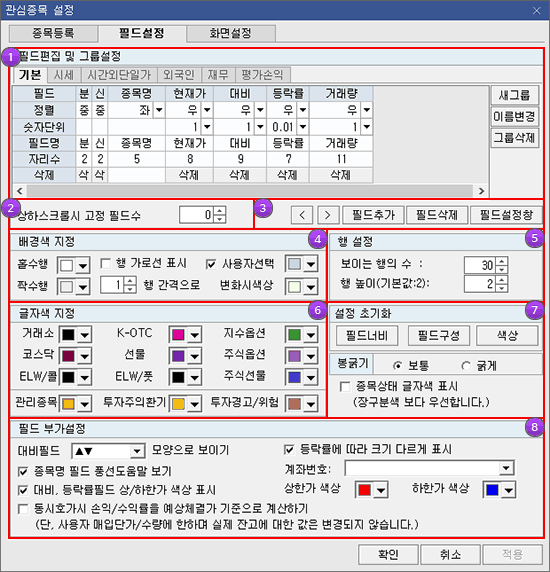Click the 새그룹 button

click(x=514, y=96)
